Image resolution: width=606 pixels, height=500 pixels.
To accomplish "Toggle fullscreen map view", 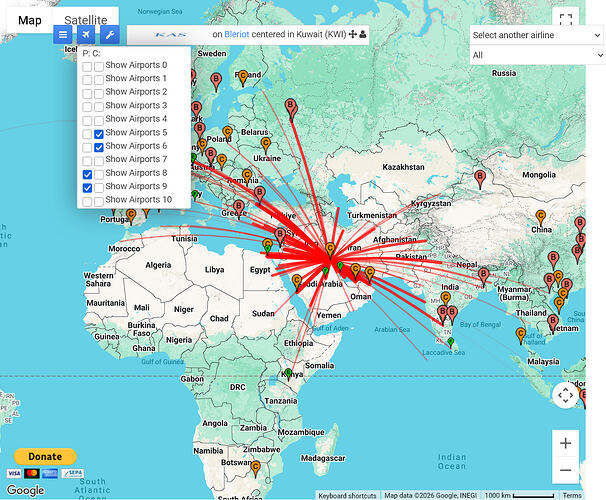I will pos(565,19).
